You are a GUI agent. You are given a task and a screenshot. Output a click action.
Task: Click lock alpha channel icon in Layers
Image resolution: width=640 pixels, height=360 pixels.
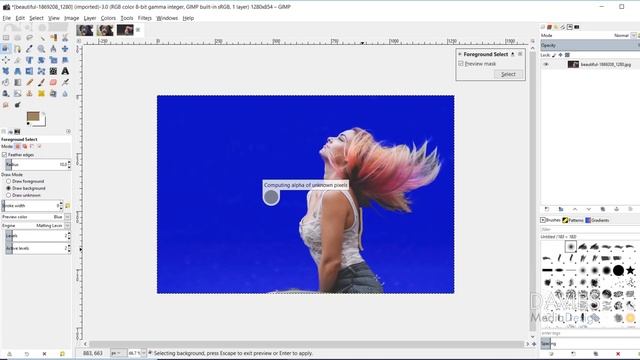[x=567, y=55]
